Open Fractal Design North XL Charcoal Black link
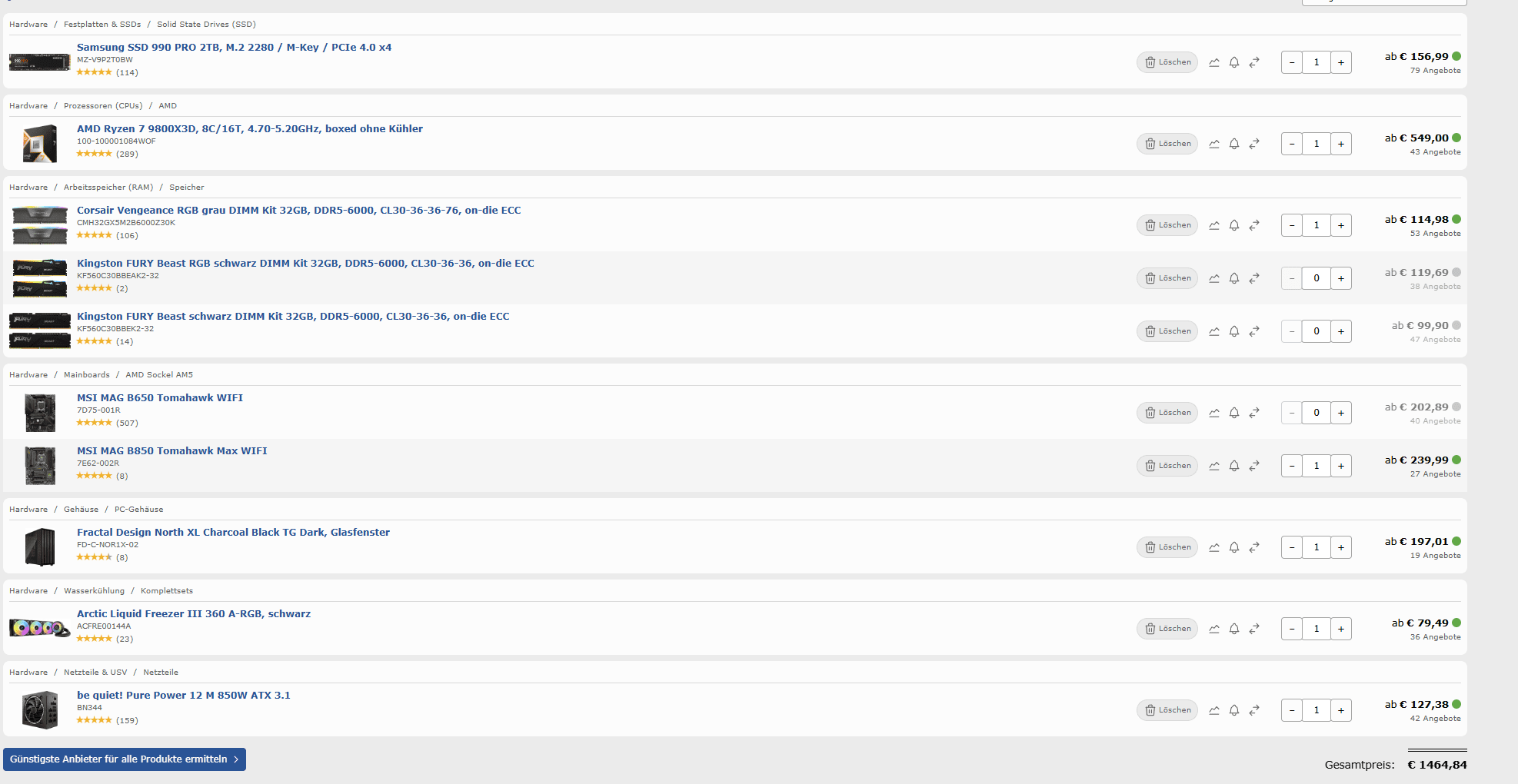The height and width of the screenshot is (784, 1518). tap(233, 533)
